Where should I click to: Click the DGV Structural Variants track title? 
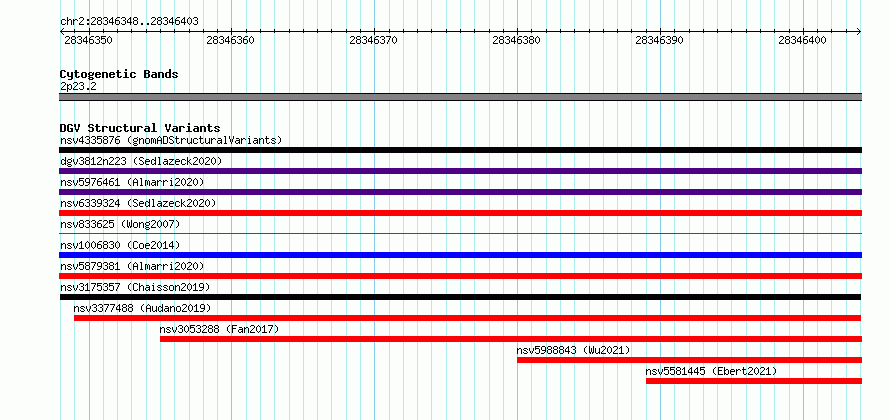140,128
